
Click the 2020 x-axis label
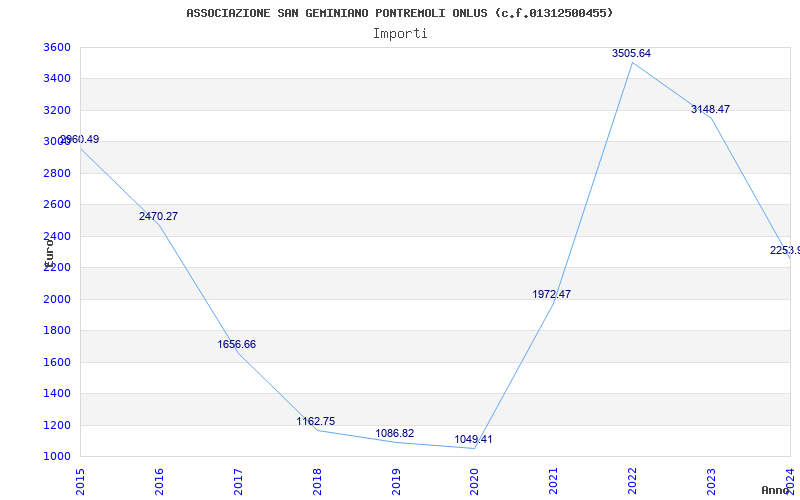474,481
